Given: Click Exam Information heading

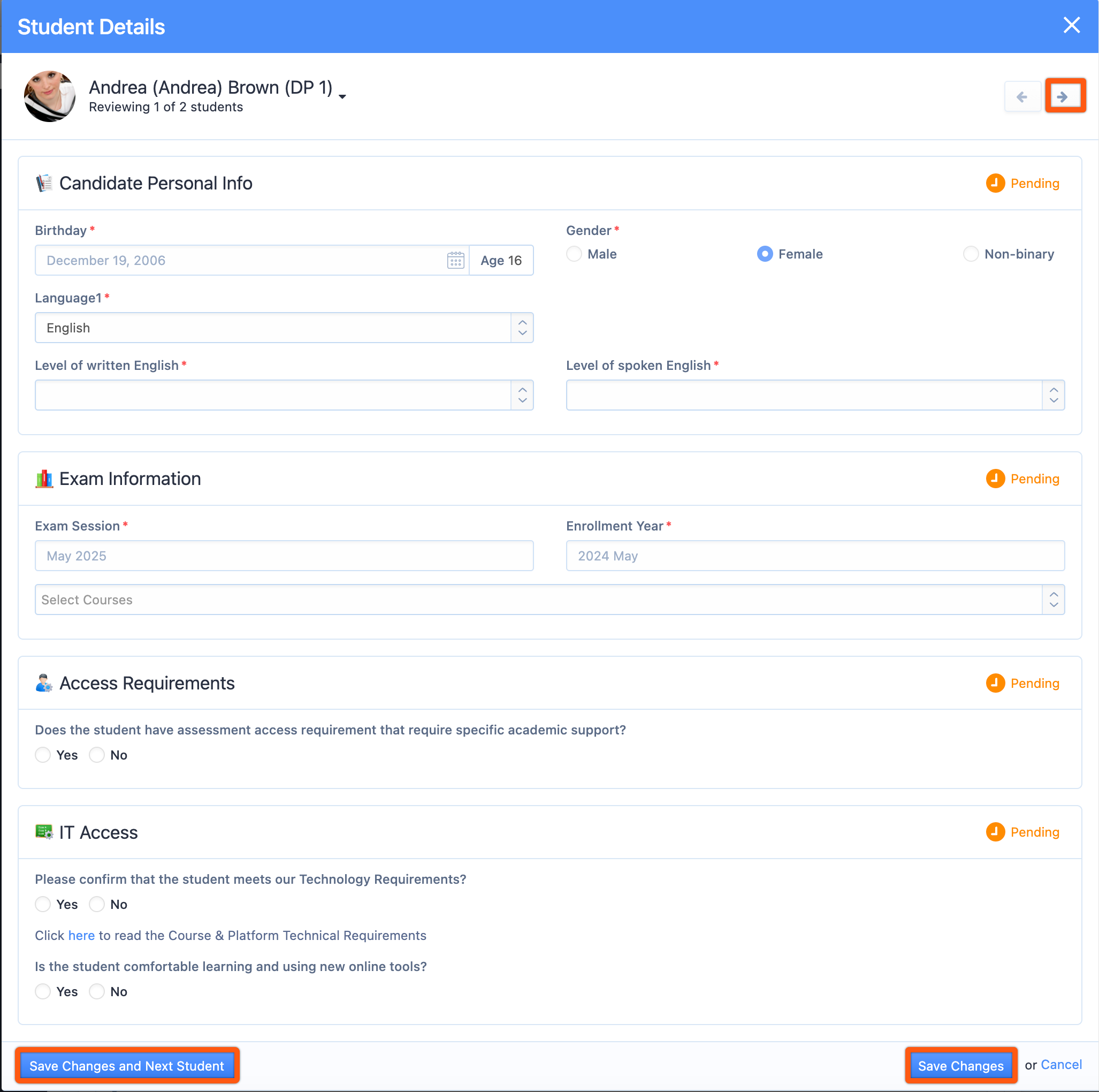Looking at the screenshot, I should [130, 479].
